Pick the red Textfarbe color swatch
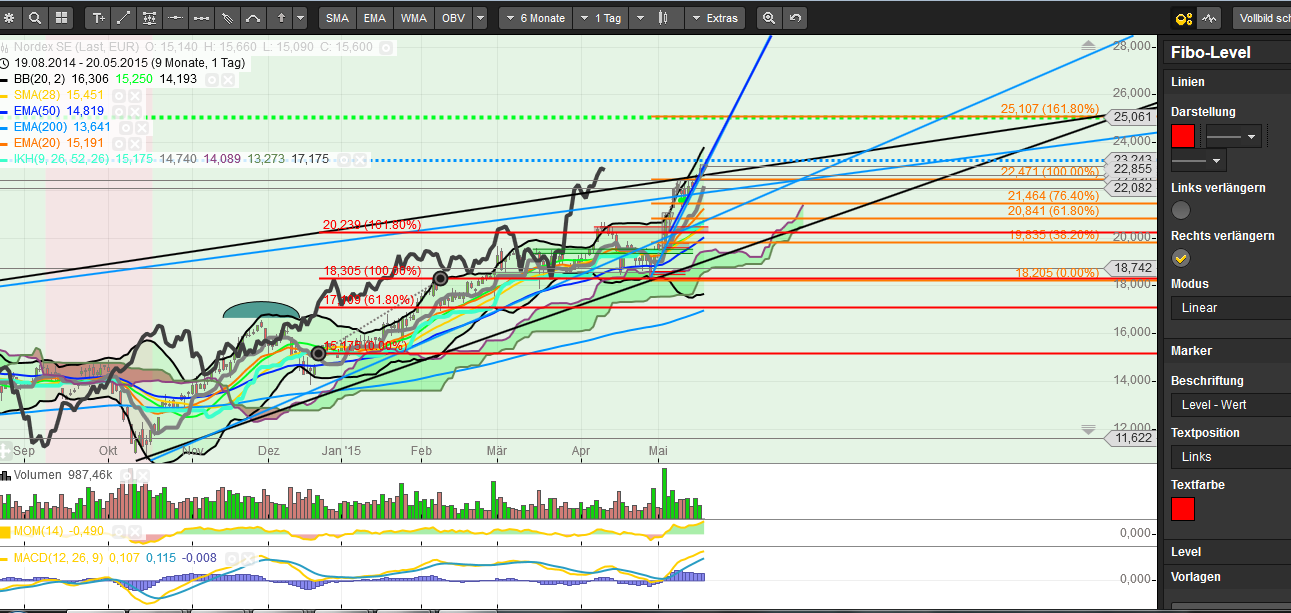The height and width of the screenshot is (613, 1291). [x=1183, y=509]
